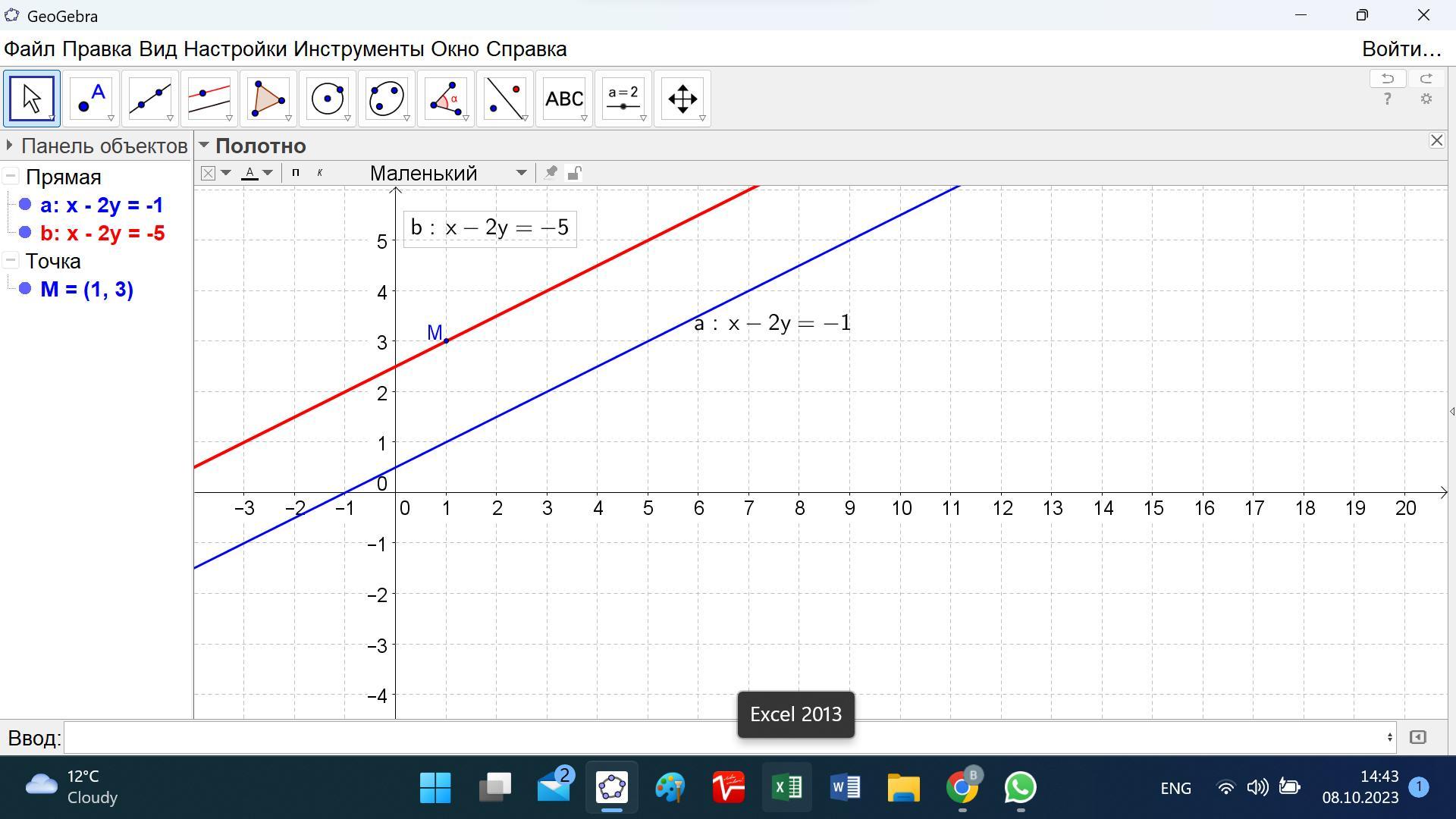The image size is (1456, 819).
Task: Toggle visibility of line a
Action: tap(25, 205)
